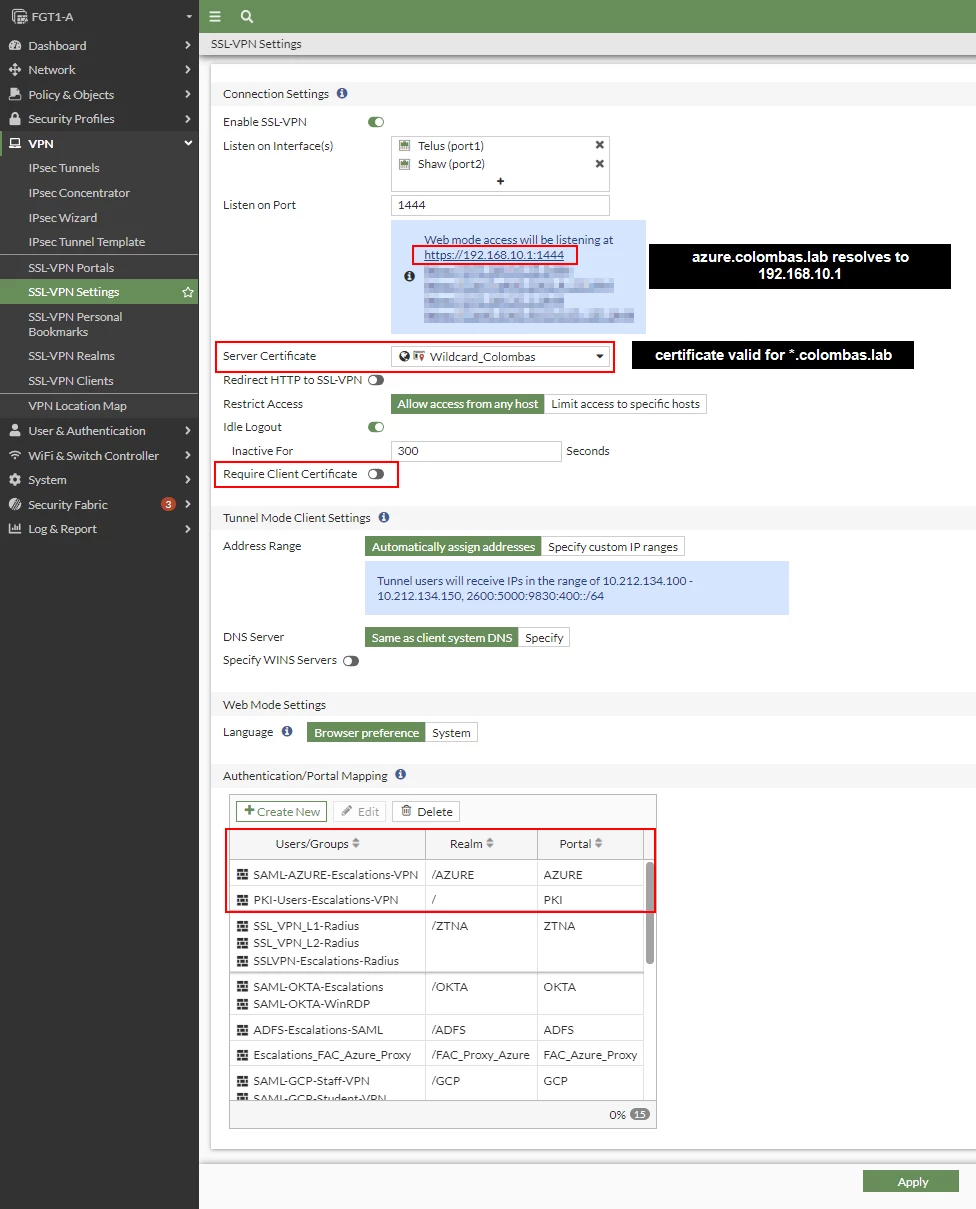
Task: Choose Same as client system DNS
Action: (x=441, y=638)
